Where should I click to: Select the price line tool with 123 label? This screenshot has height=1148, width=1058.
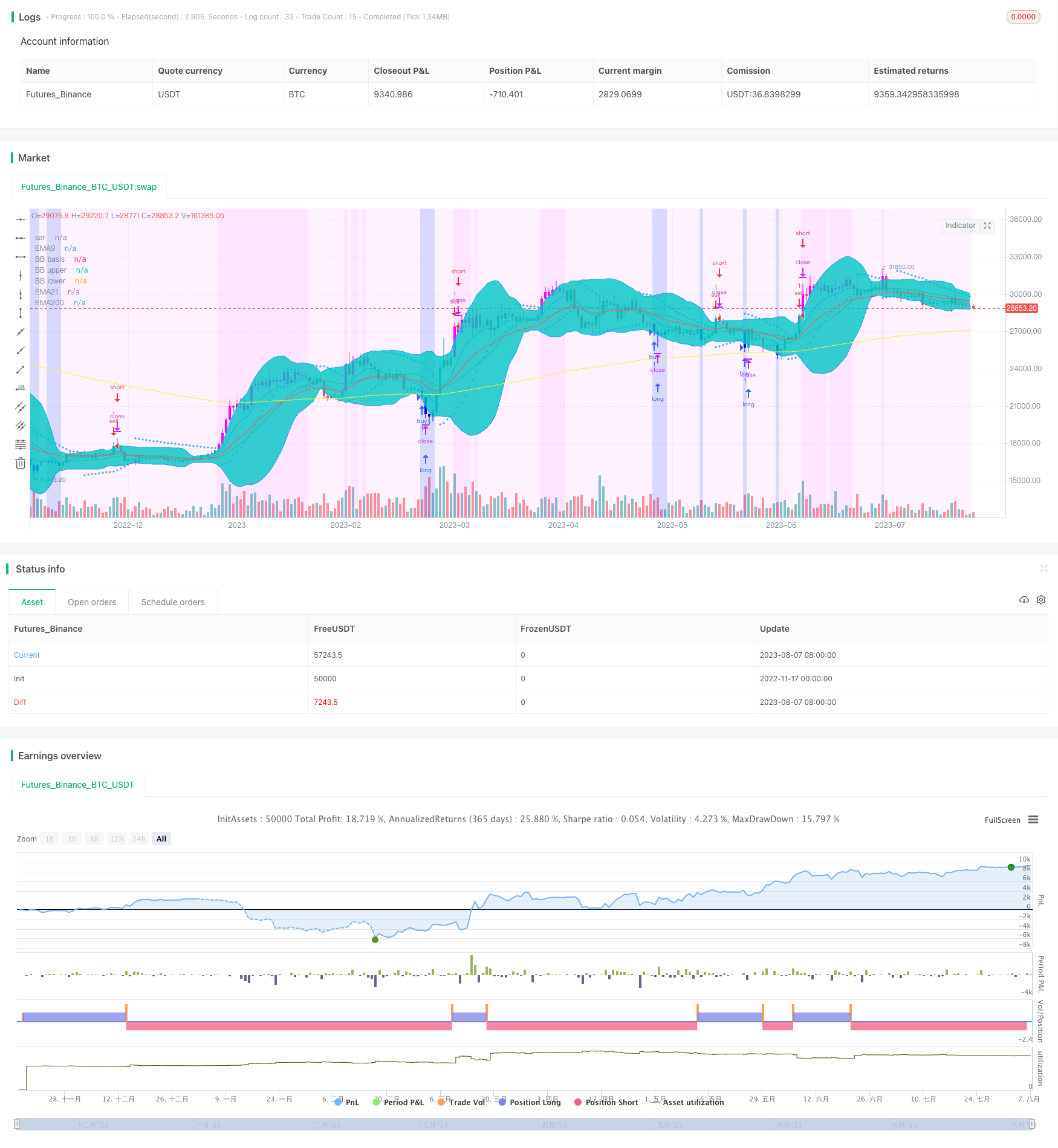21,388
